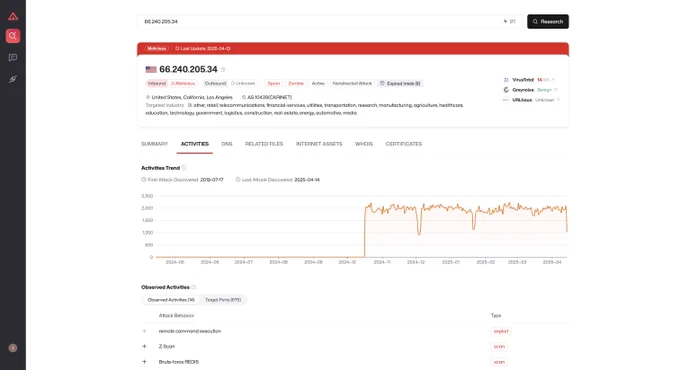Open the CERTIFICATES tab

click(x=403, y=144)
